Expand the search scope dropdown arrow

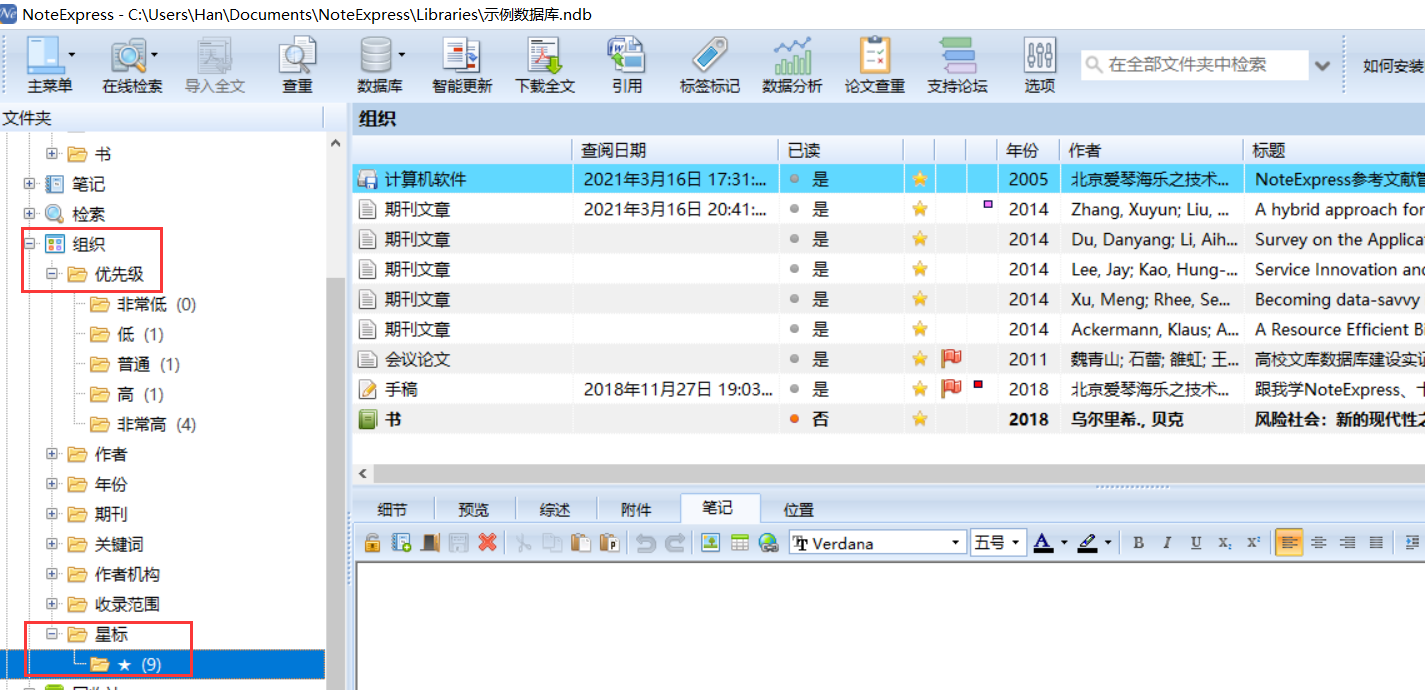(1322, 65)
